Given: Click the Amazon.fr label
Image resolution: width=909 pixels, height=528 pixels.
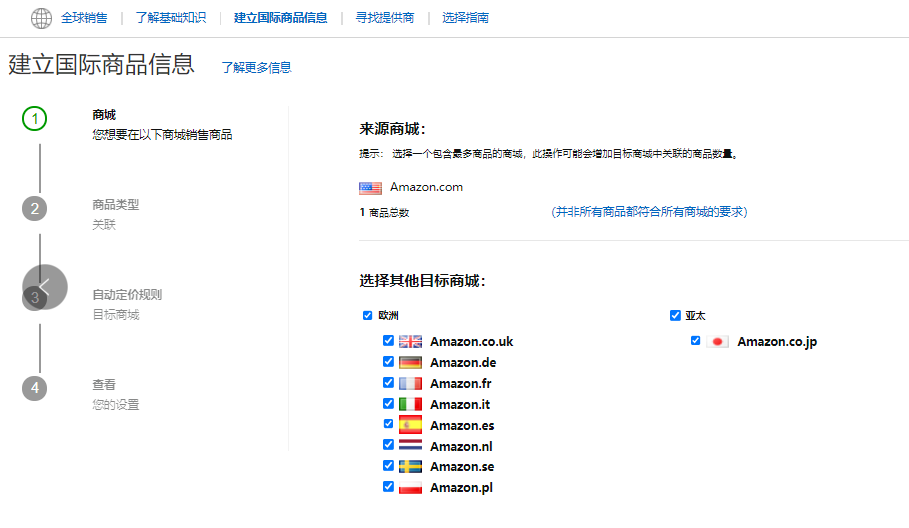Looking at the screenshot, I should click(461, 384).
